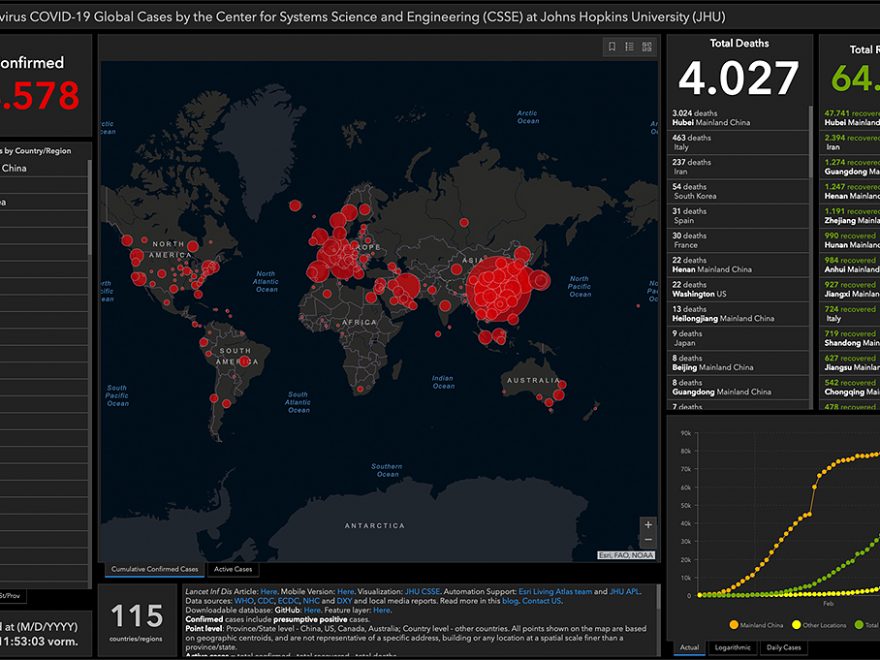Visit the JHU APL link
This screenshot has width=880, height=660.
(625, 592)
